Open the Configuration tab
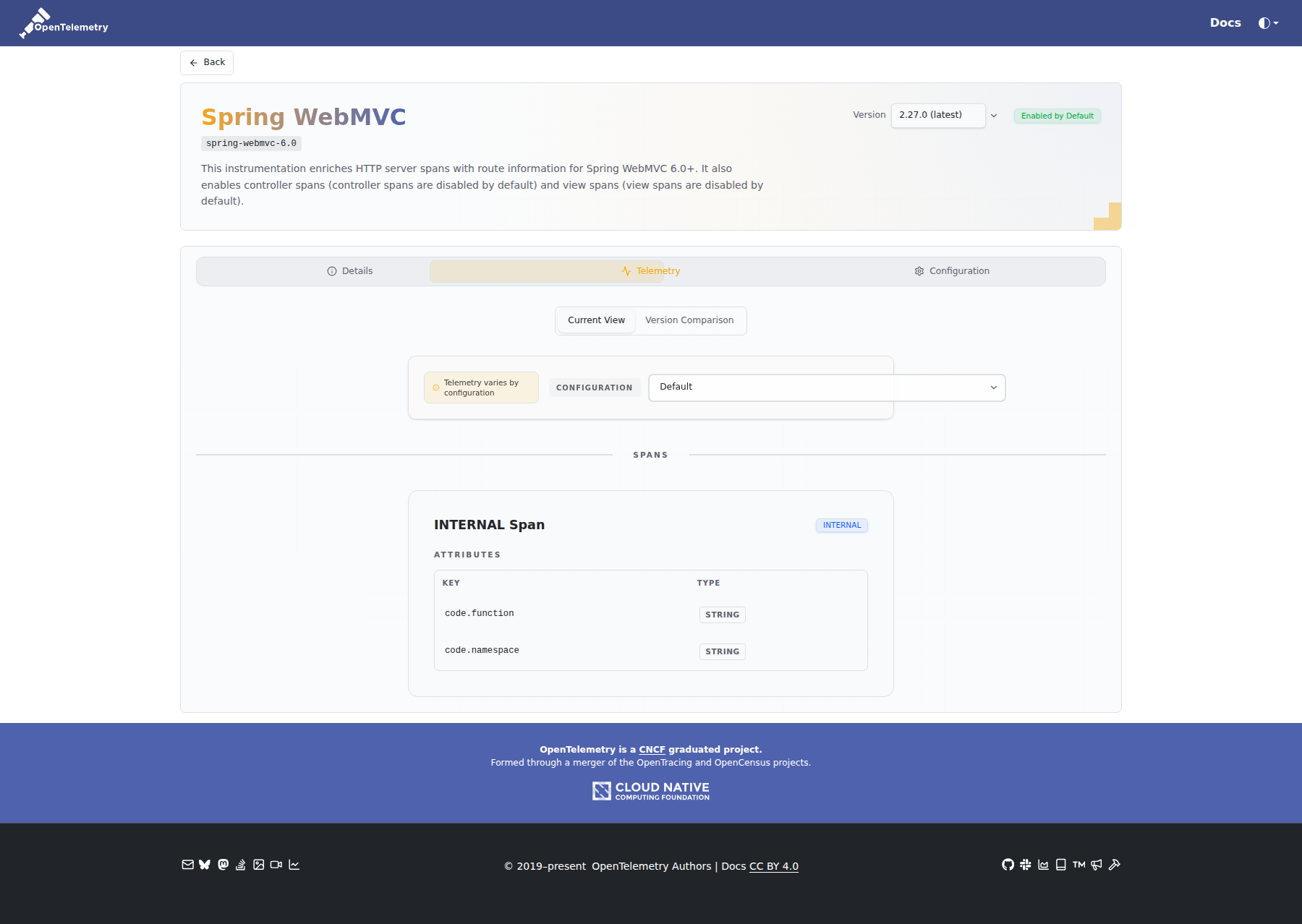This screenshot has height=924, width=1302. click(x=952, y=271)
